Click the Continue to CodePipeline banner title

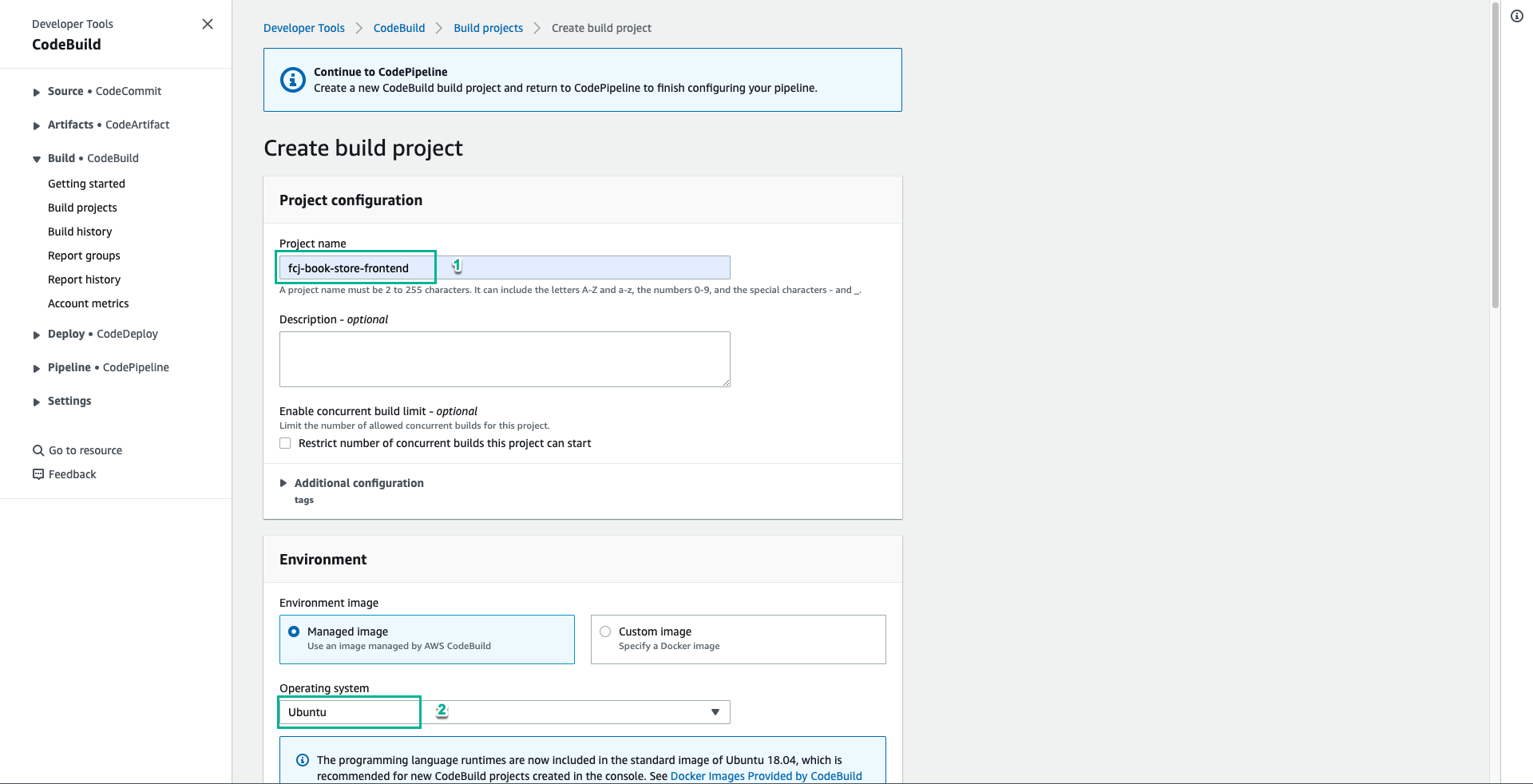pyautogui.click(x=380, y=72)
